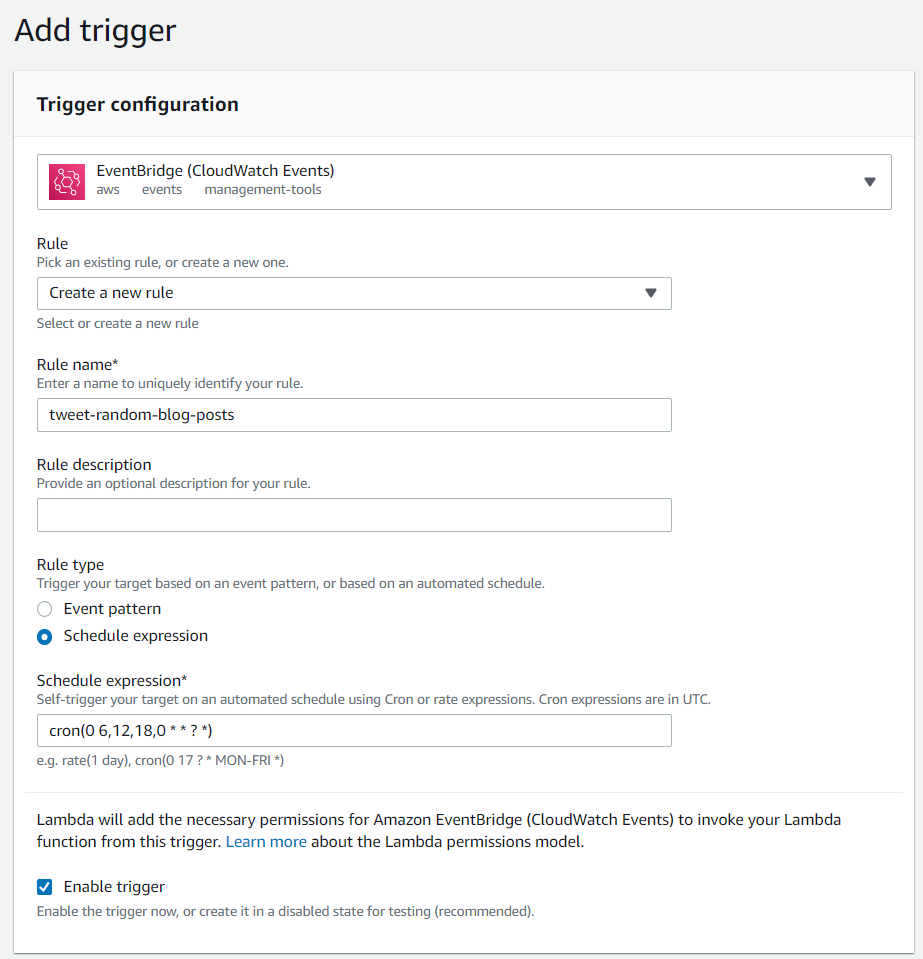Open the Create a new rule combo box
The width and height of the screenshot is (923, 959).
tap(354, 294)
